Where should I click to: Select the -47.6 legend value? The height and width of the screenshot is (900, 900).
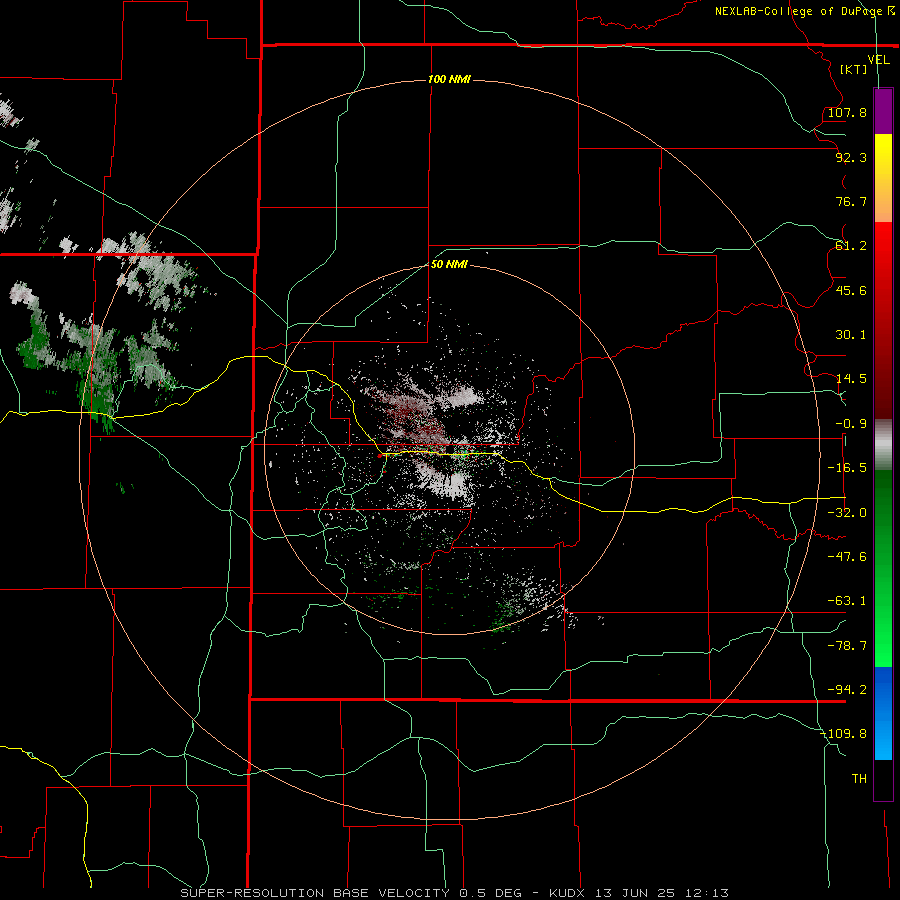847,557
